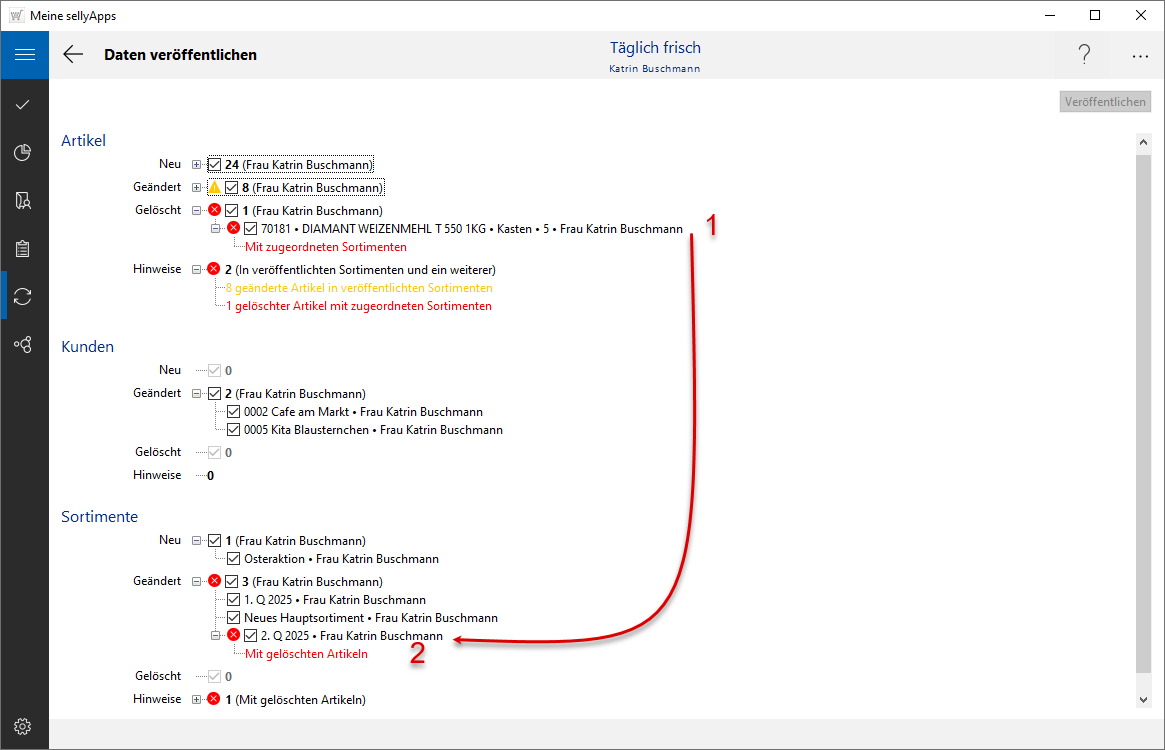Toggle checkbox for 8 changed Artikel
The image size is (1165, 750).
click(x=232, y=187)
